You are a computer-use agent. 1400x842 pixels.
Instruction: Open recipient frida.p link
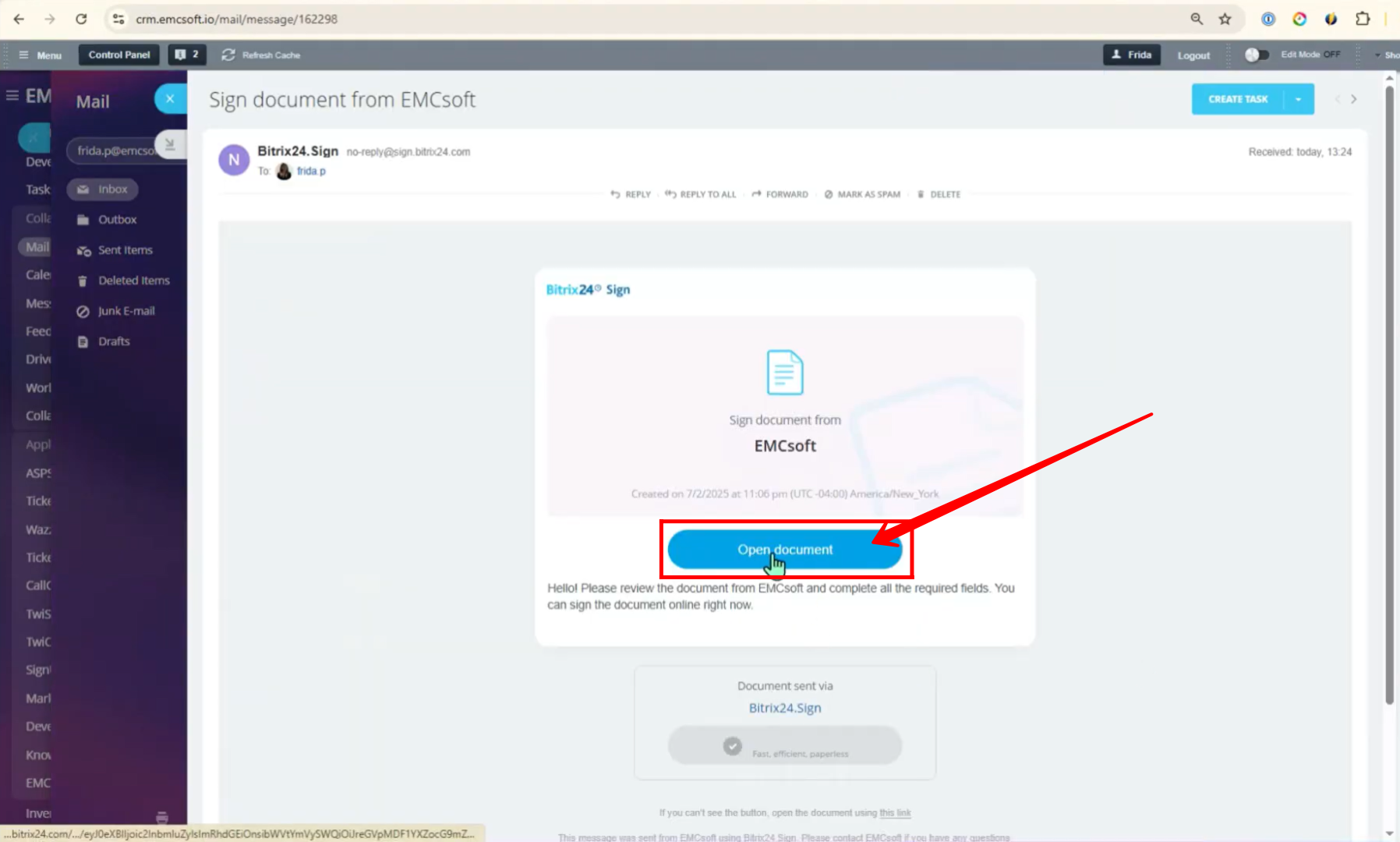tap(311, 172)
